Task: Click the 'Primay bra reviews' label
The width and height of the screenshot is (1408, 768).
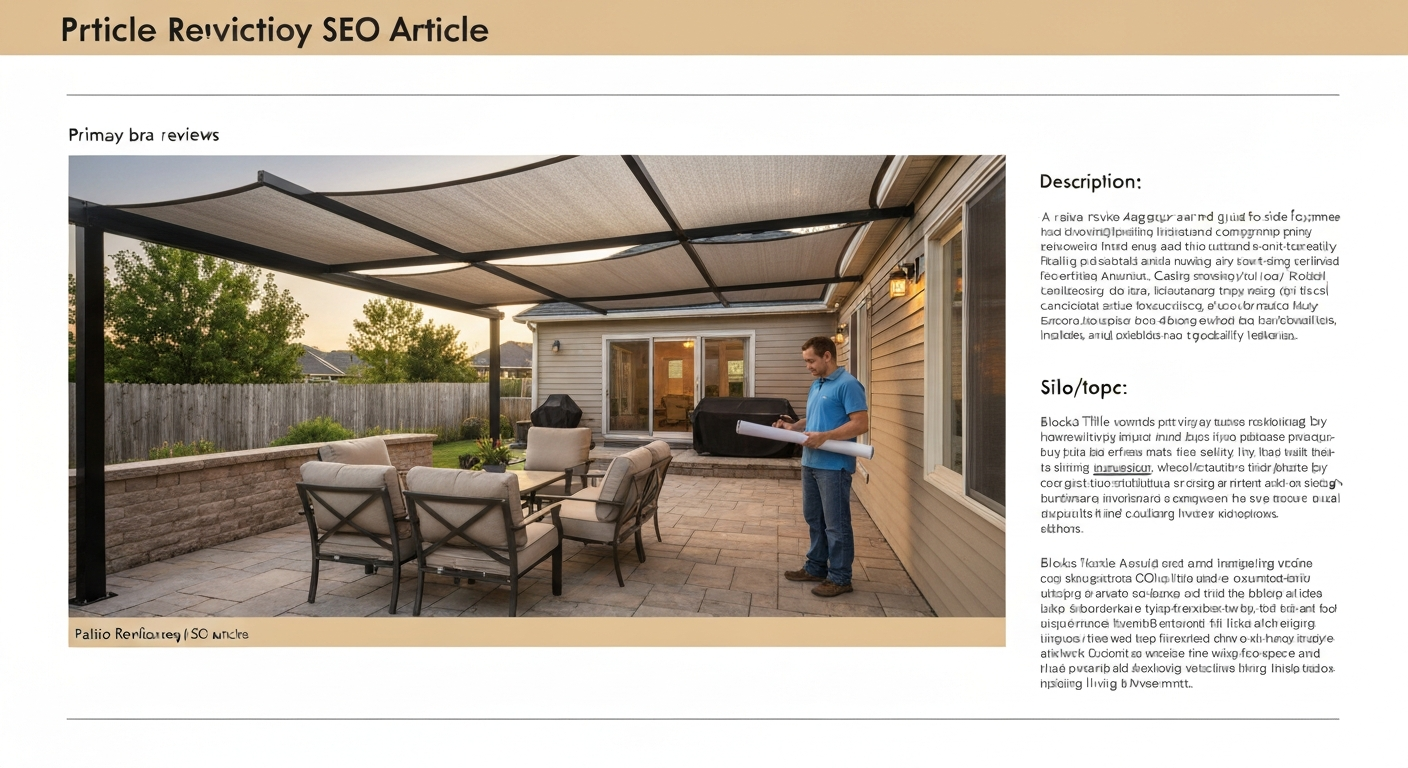Action: coord(143,134)
